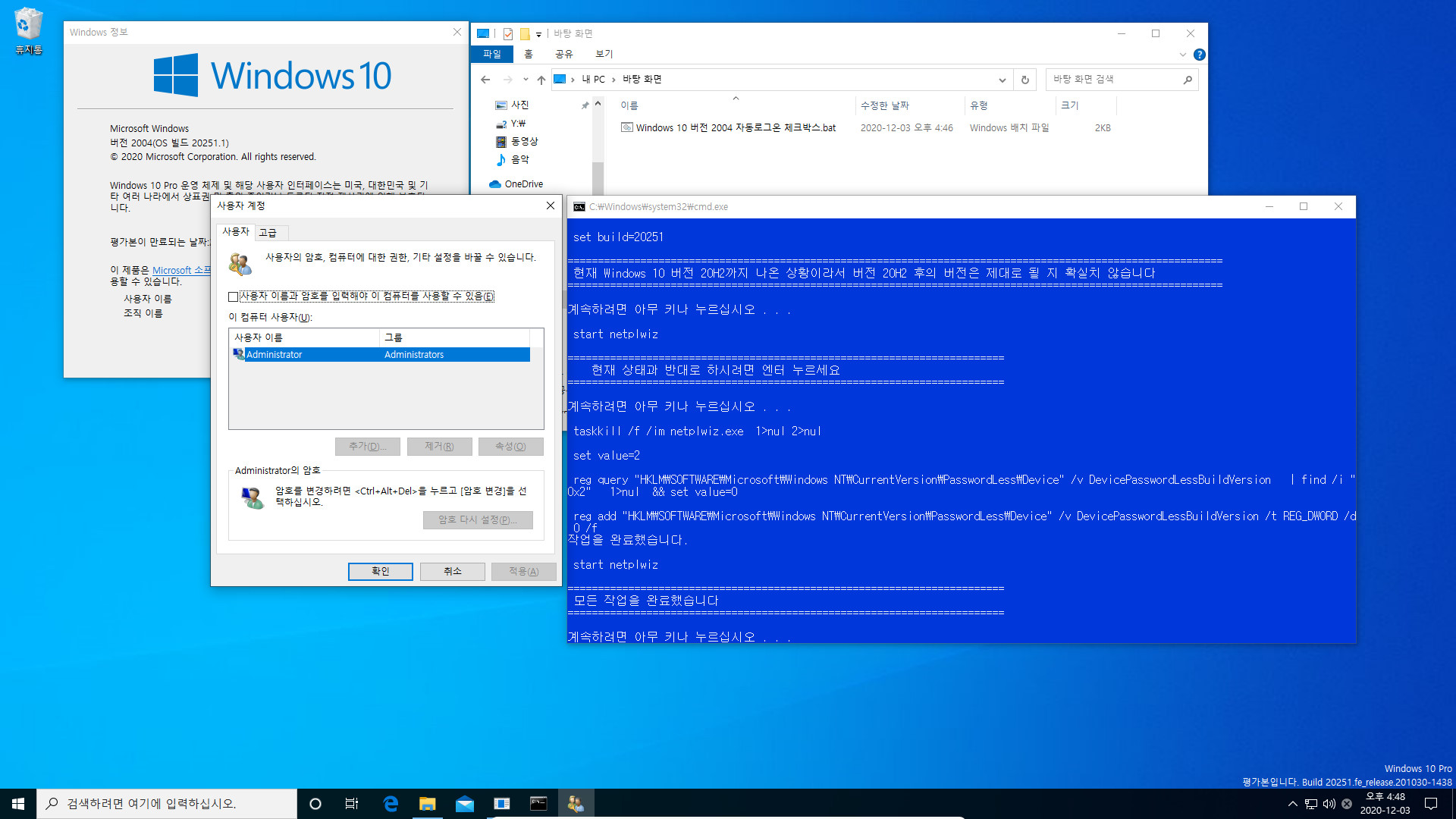This screenshot has width=1456, height=819.
Task: Open Task View on the taskbar
Action: pos(352,804)
